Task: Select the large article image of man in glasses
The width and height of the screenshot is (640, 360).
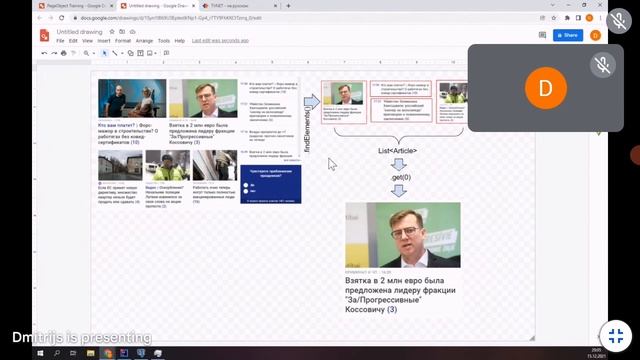Action: [x=403, y=235]
